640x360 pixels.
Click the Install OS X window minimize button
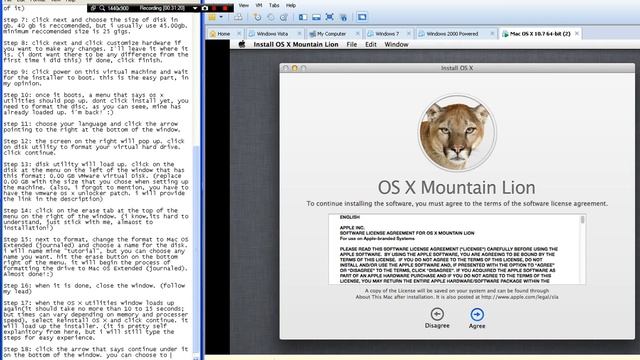coord(294,68)
